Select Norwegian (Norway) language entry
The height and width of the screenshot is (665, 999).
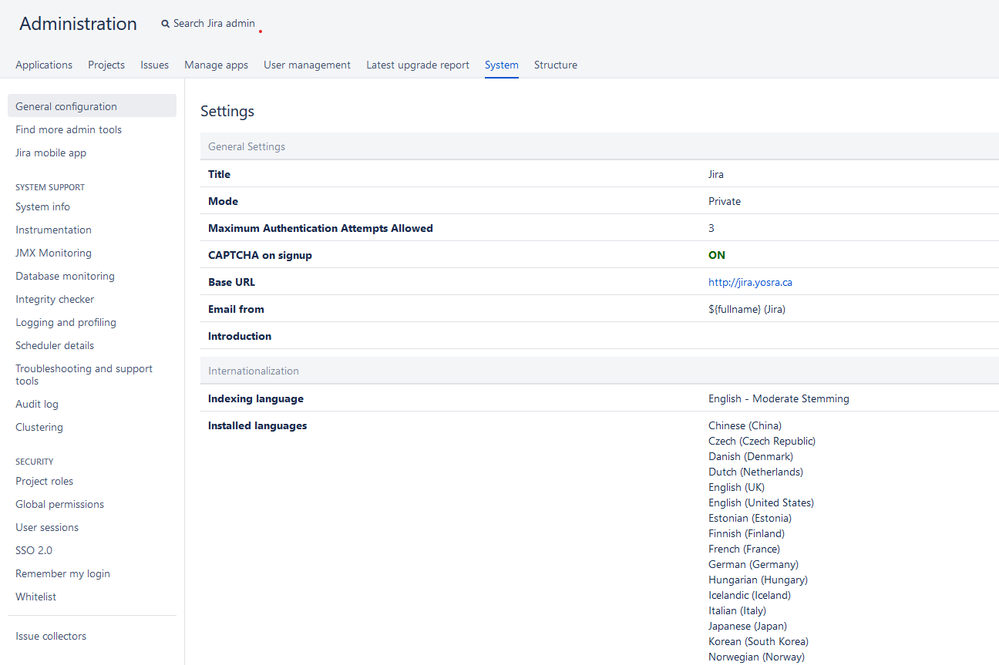(756, 657)
